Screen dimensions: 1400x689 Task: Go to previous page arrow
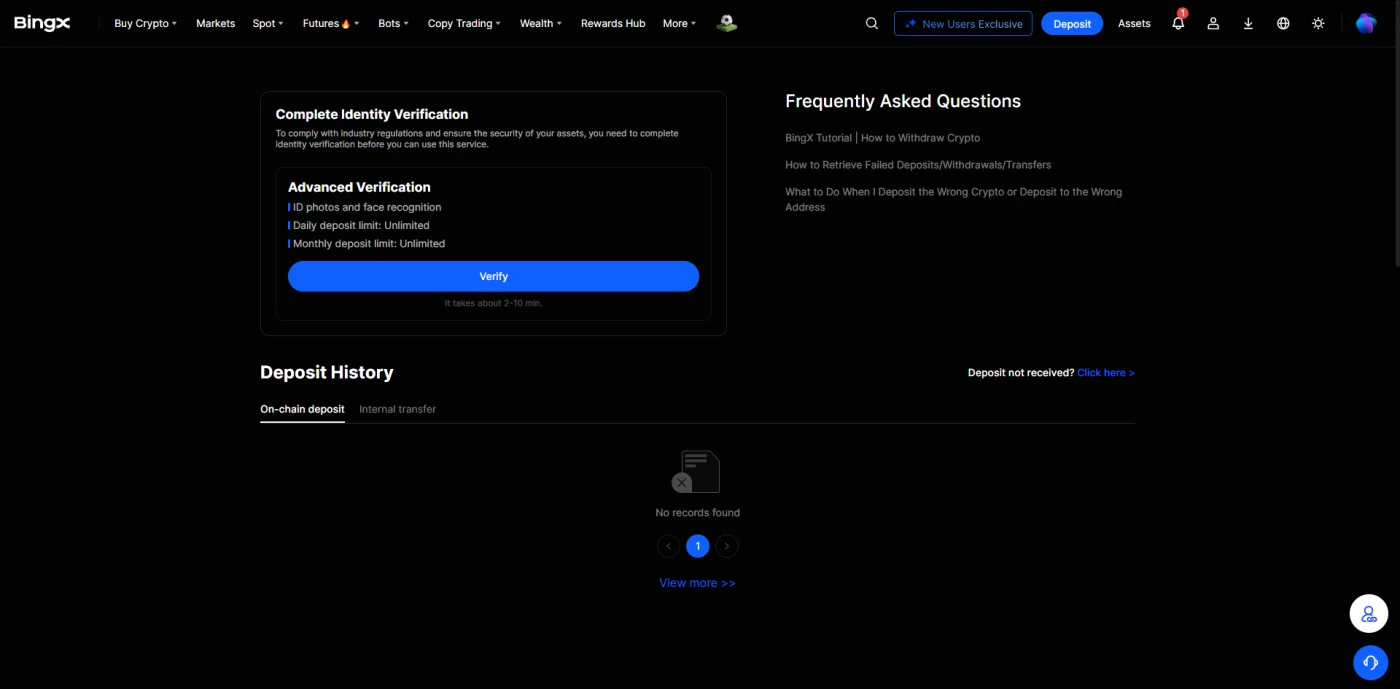tap(668, 546)
